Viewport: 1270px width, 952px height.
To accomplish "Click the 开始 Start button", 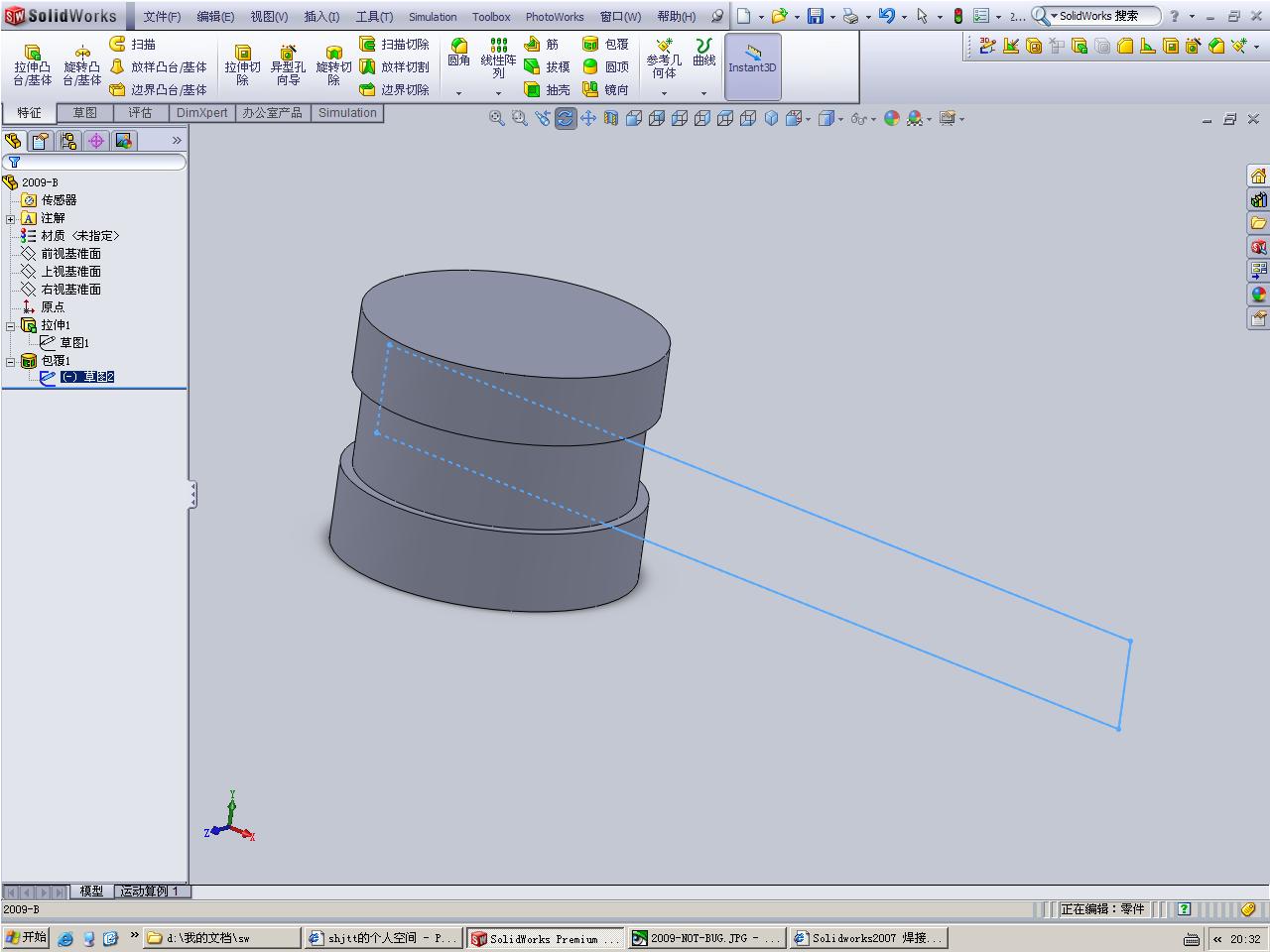I will (26, 937).
